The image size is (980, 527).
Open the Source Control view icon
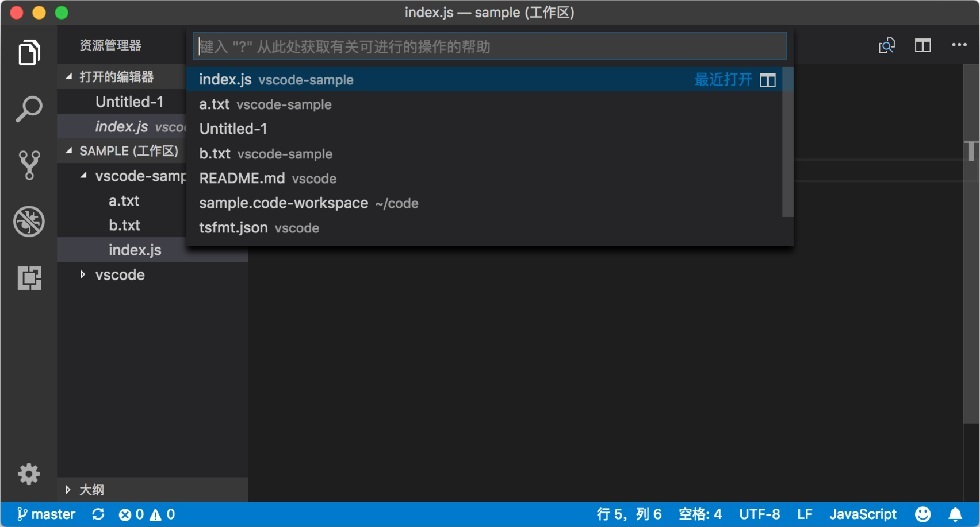coord(29,165)
